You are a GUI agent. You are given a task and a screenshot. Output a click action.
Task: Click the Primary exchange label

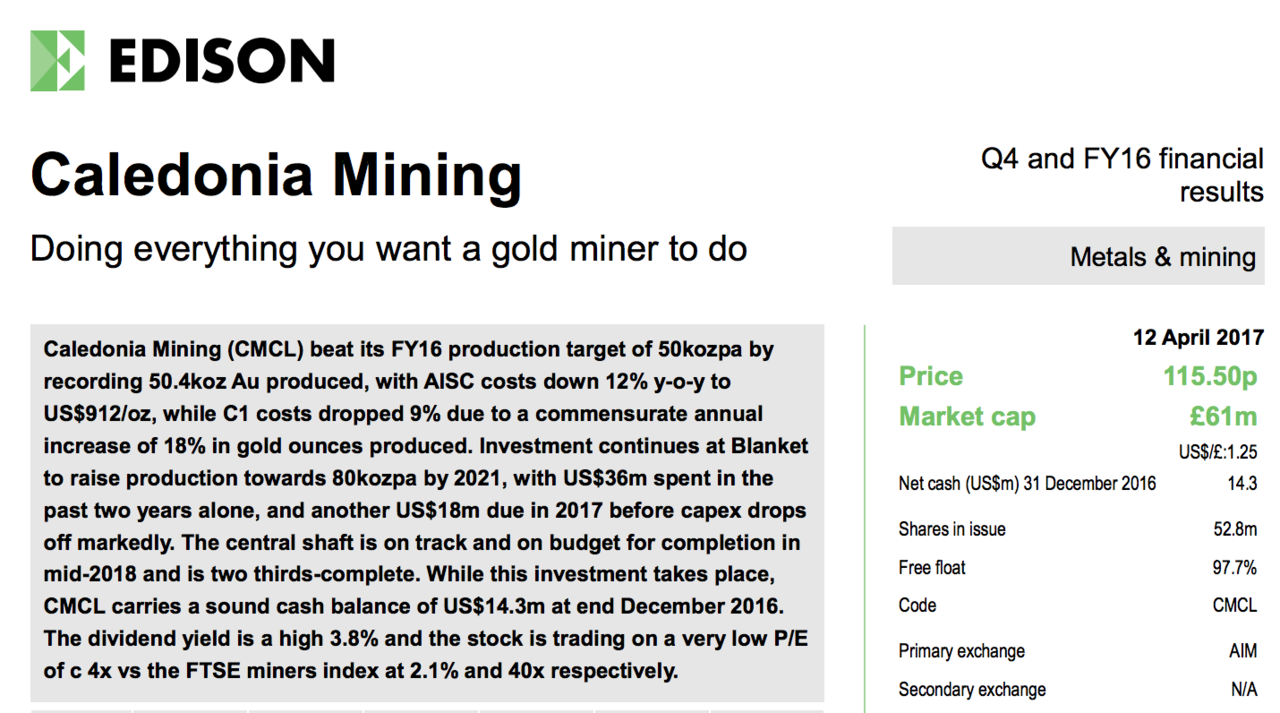coord(961,651)
